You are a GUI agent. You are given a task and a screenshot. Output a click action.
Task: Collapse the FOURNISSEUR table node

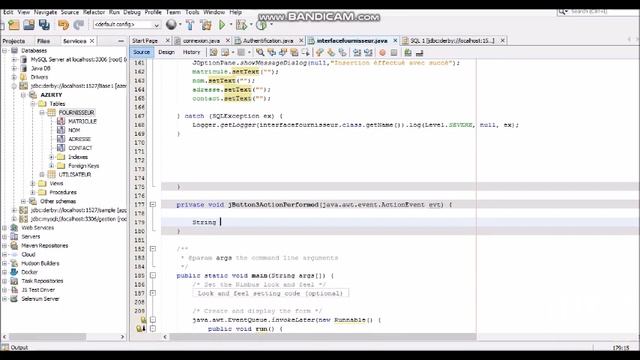42,113
